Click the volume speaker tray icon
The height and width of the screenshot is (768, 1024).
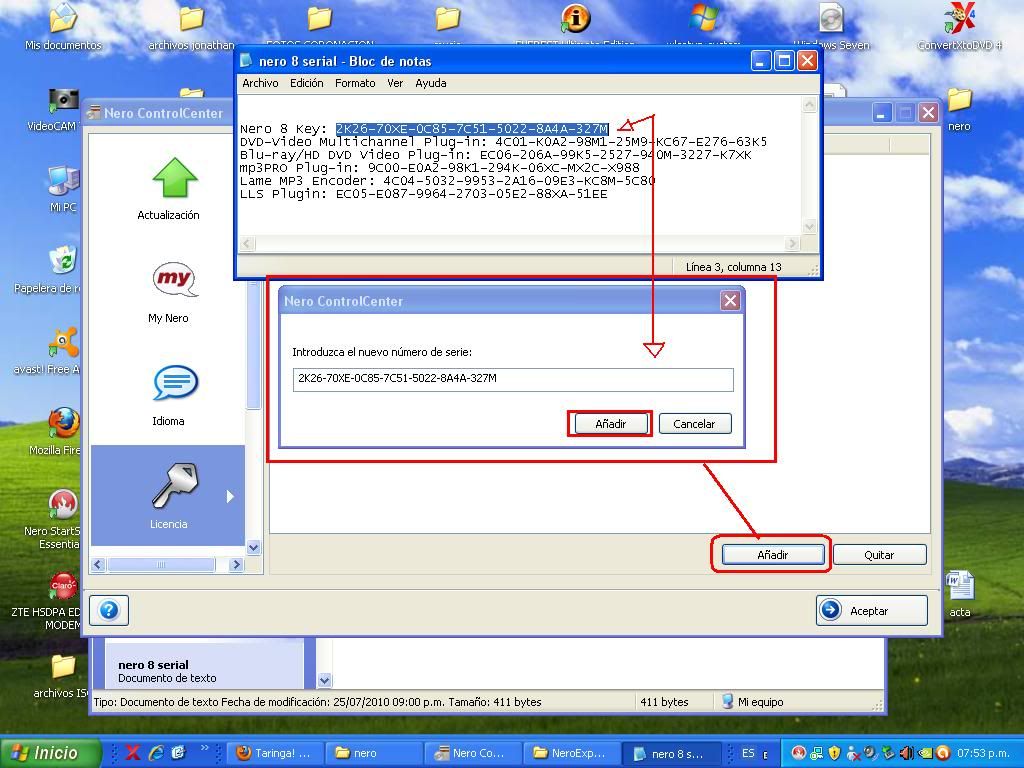907,753
